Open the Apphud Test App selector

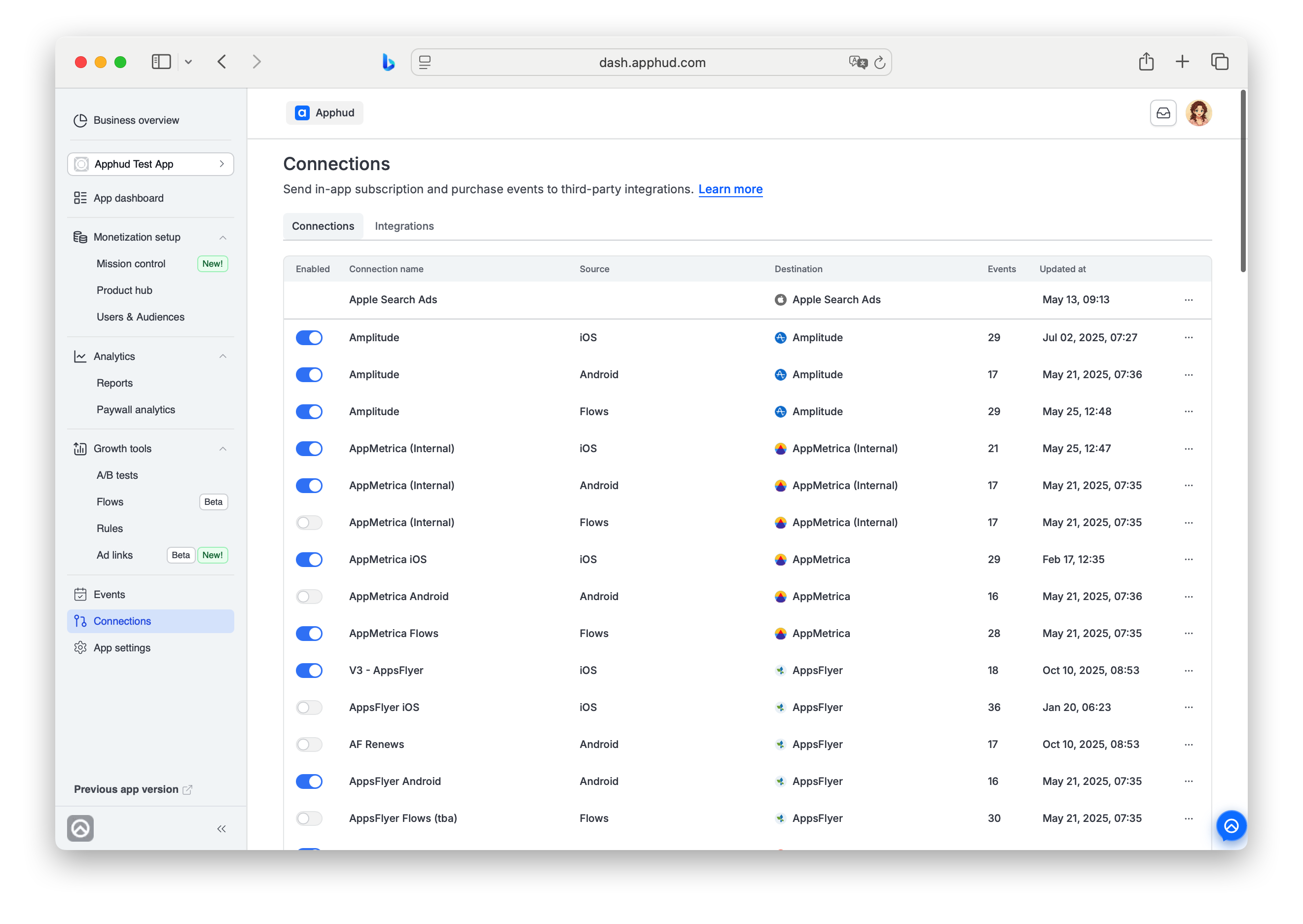coord(150,164)
